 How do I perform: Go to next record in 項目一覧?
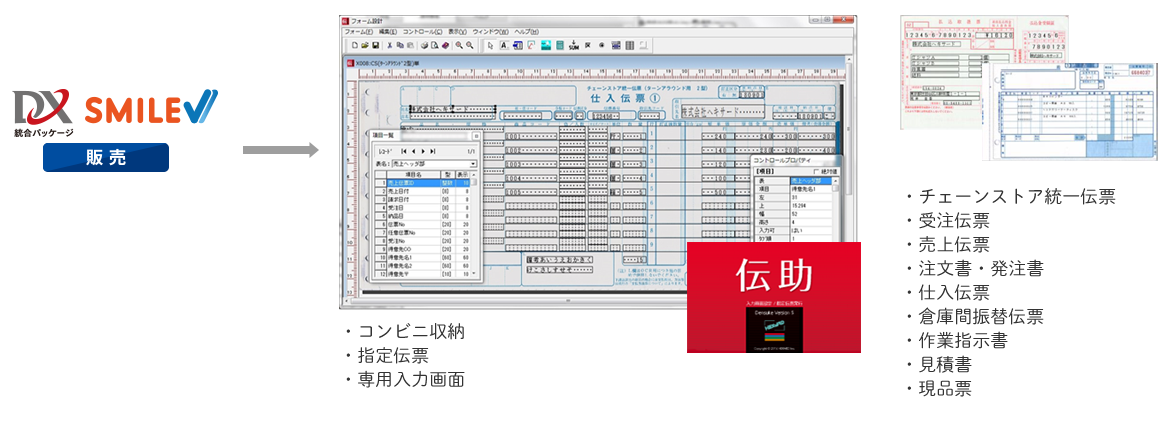coord(423,151)
